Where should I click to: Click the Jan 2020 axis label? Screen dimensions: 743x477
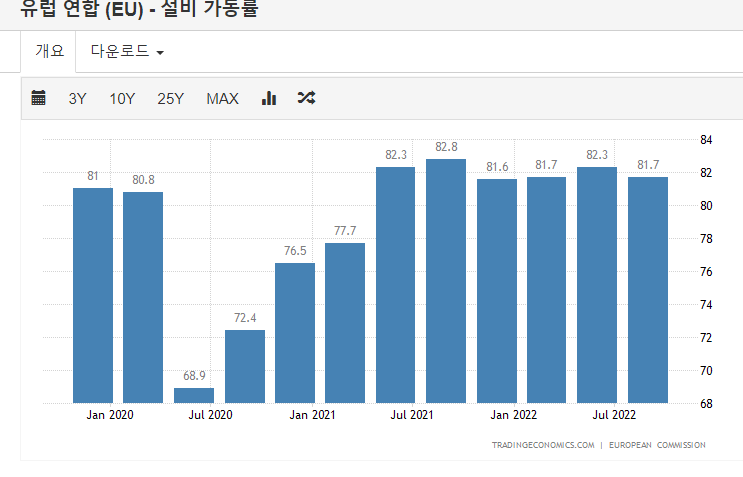(x=110, y=415)
